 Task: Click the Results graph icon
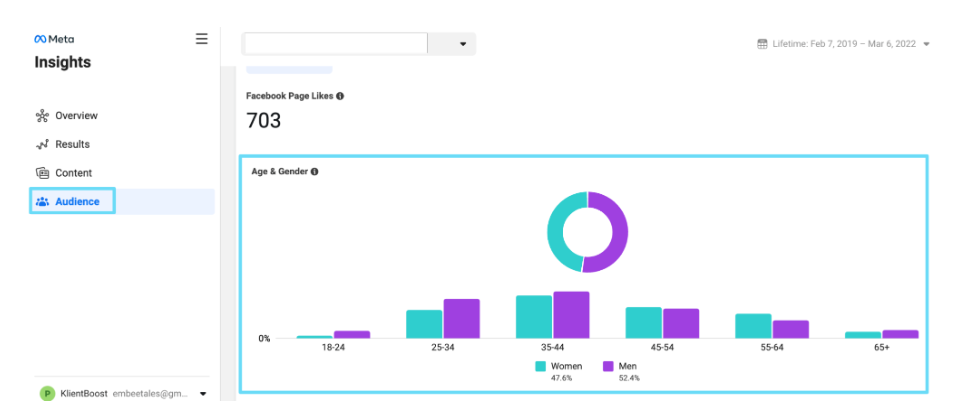coord(42,145)
